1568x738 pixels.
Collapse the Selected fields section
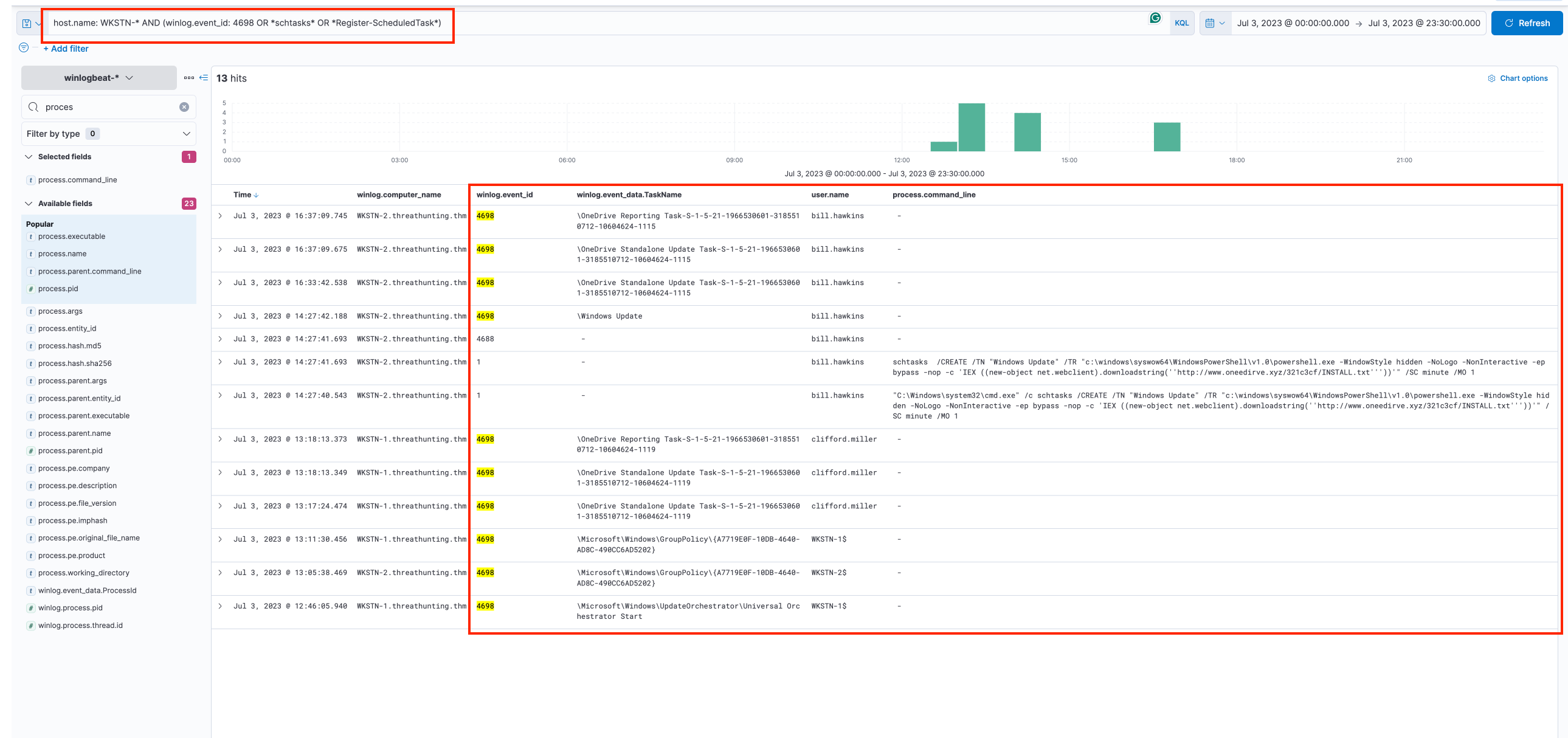pyautogui.click(x=28, y=157)
